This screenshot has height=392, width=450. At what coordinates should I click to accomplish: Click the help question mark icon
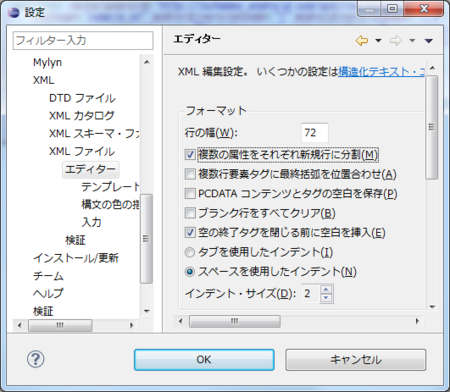(36, 359)
